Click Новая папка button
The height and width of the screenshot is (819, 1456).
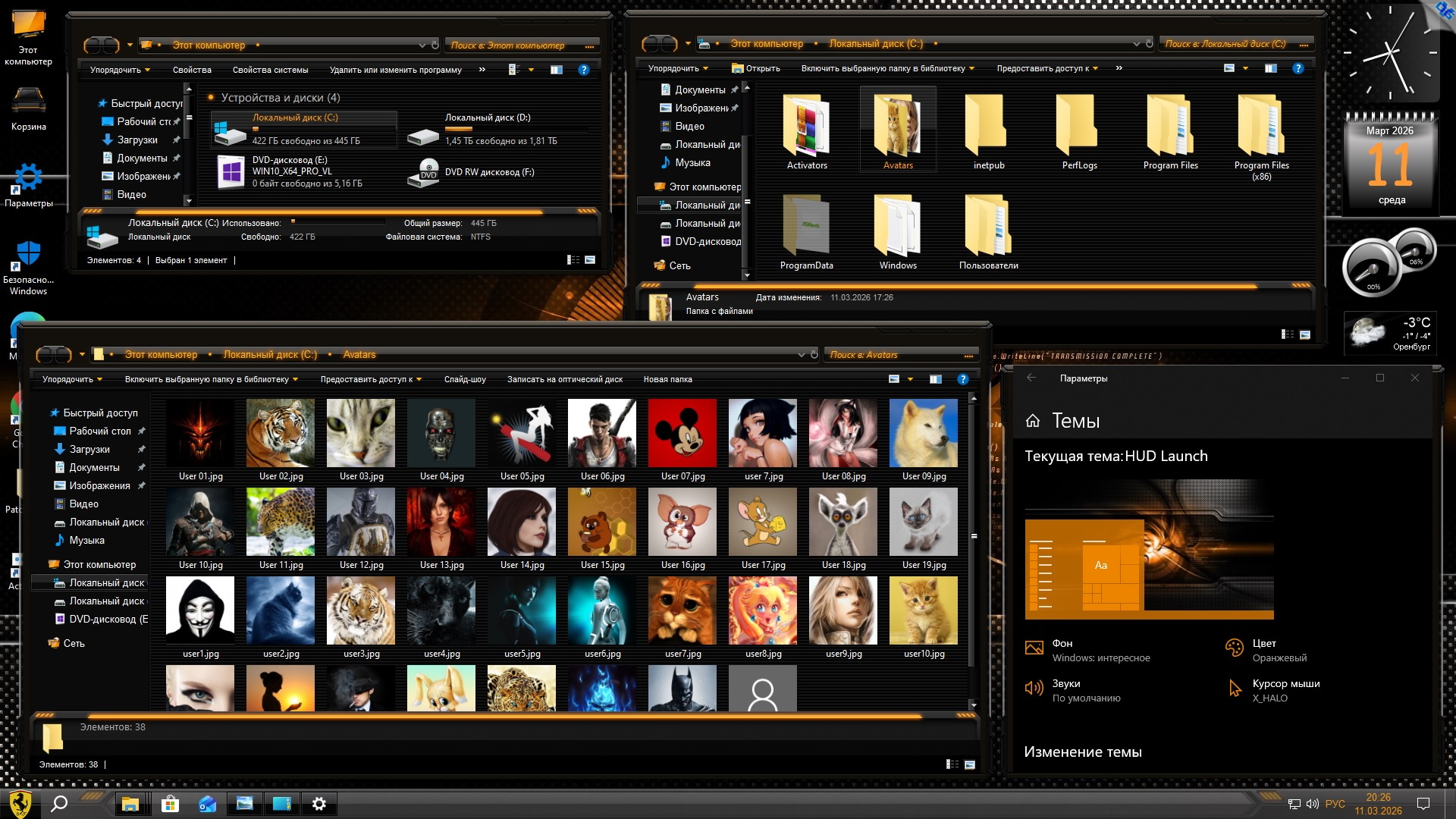point(667,379)
